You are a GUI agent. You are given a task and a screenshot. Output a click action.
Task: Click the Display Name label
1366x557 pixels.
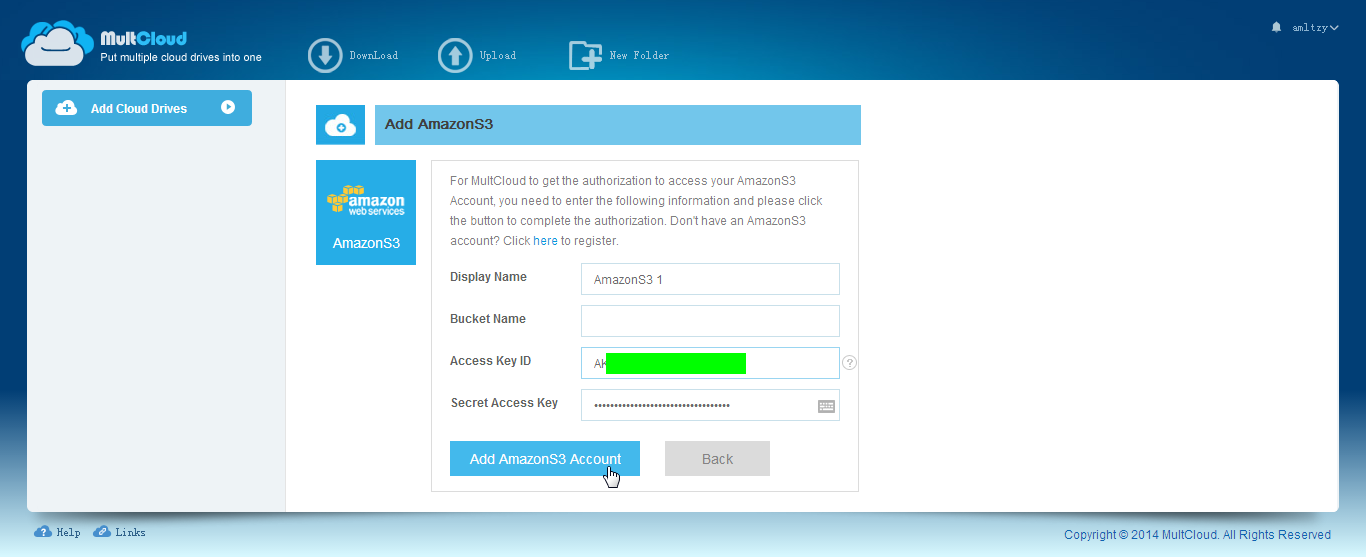point(488,277)
